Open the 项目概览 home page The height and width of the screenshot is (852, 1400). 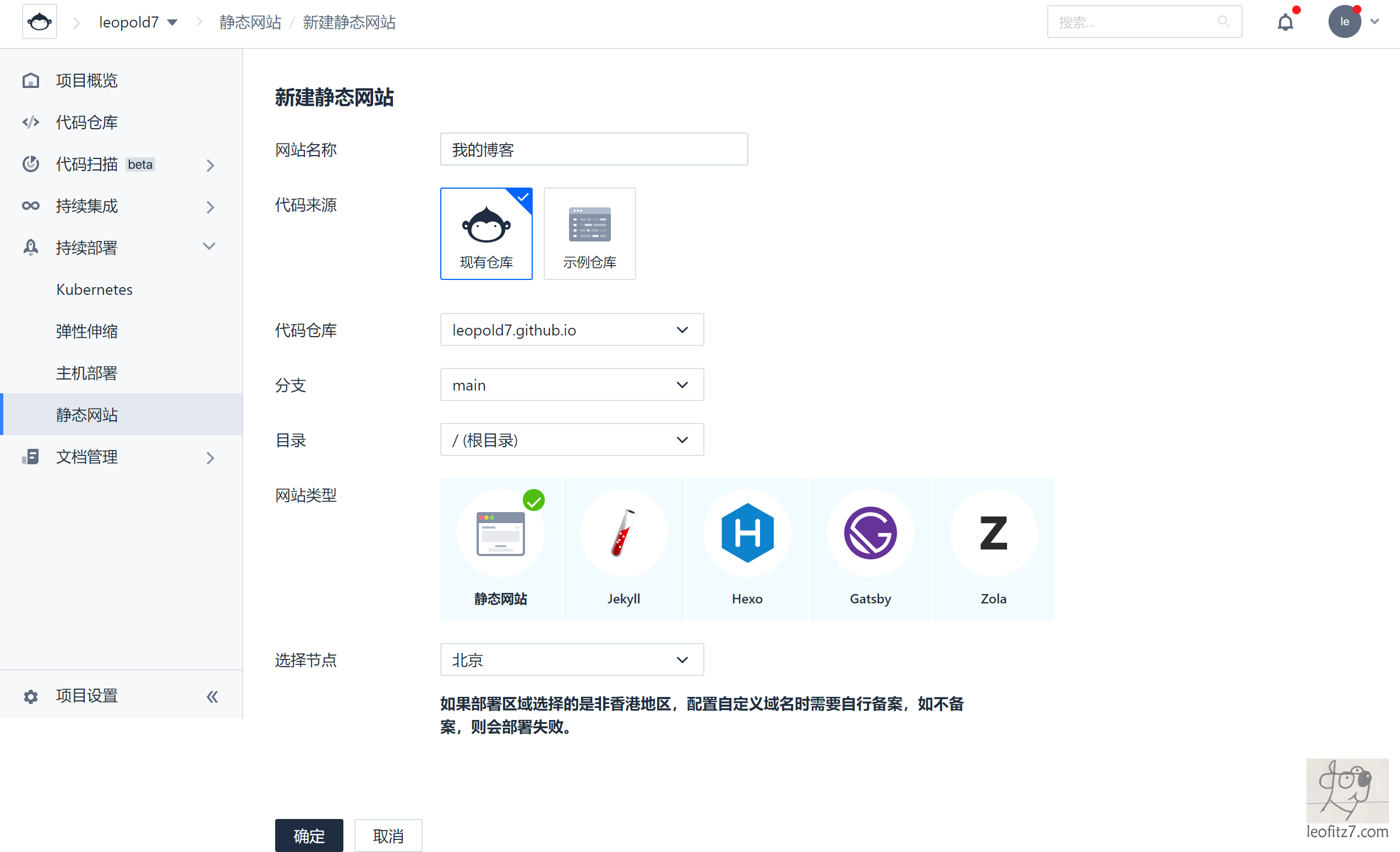pyautogui.click(x=86, y=80)
